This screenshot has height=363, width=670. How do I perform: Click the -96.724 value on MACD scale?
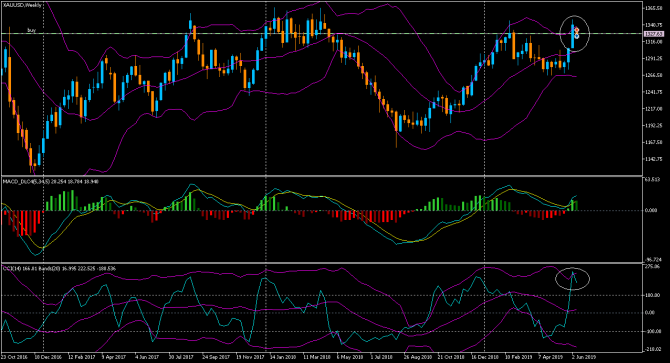(x=653, y=259)
